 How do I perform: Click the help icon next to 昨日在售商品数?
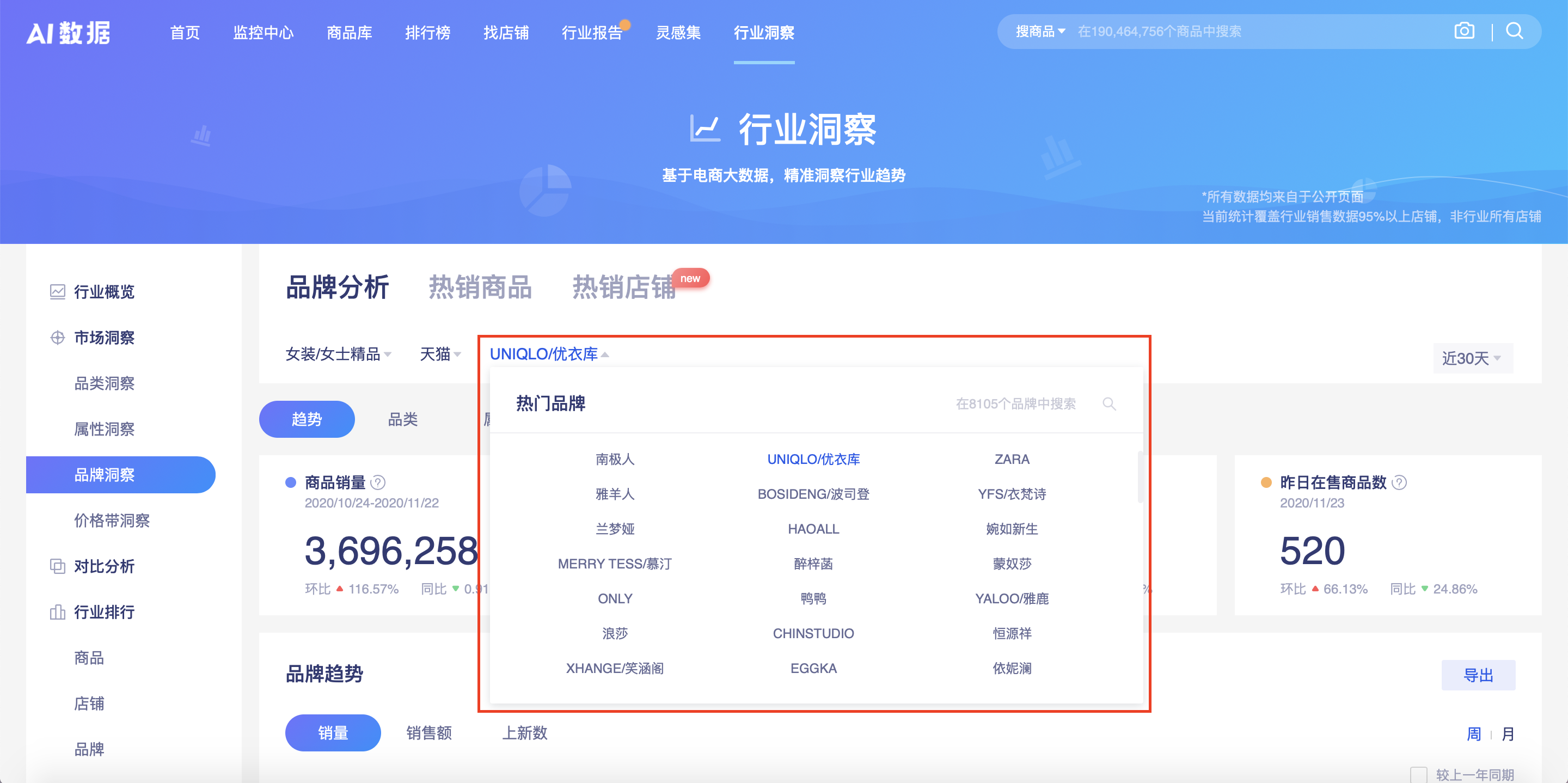pos(1398,482)
